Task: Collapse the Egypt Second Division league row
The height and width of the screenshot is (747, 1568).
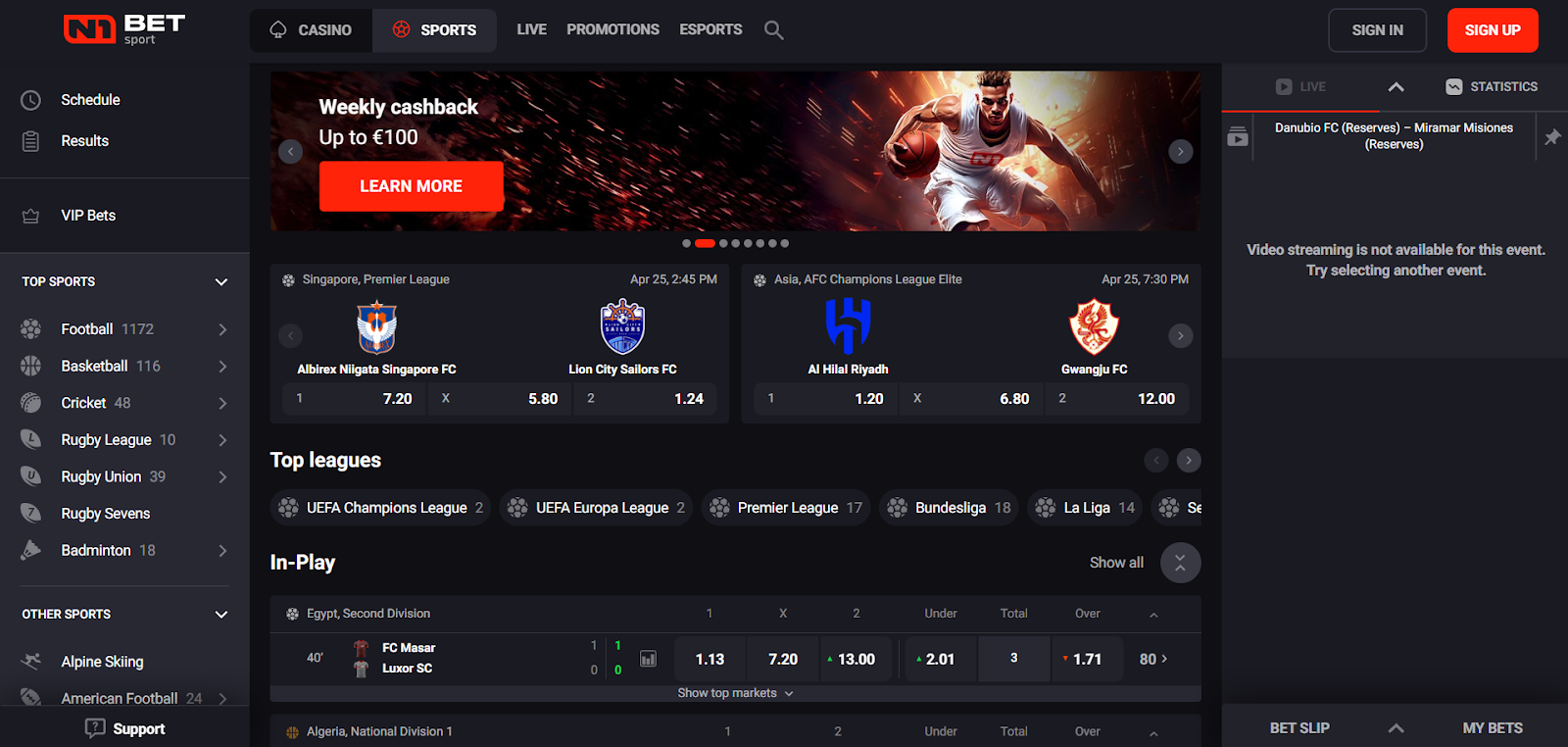Action: (1153, 615)
